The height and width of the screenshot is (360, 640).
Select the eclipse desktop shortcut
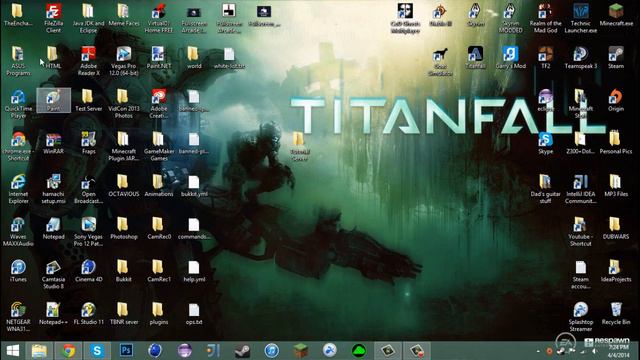point(546,100)
